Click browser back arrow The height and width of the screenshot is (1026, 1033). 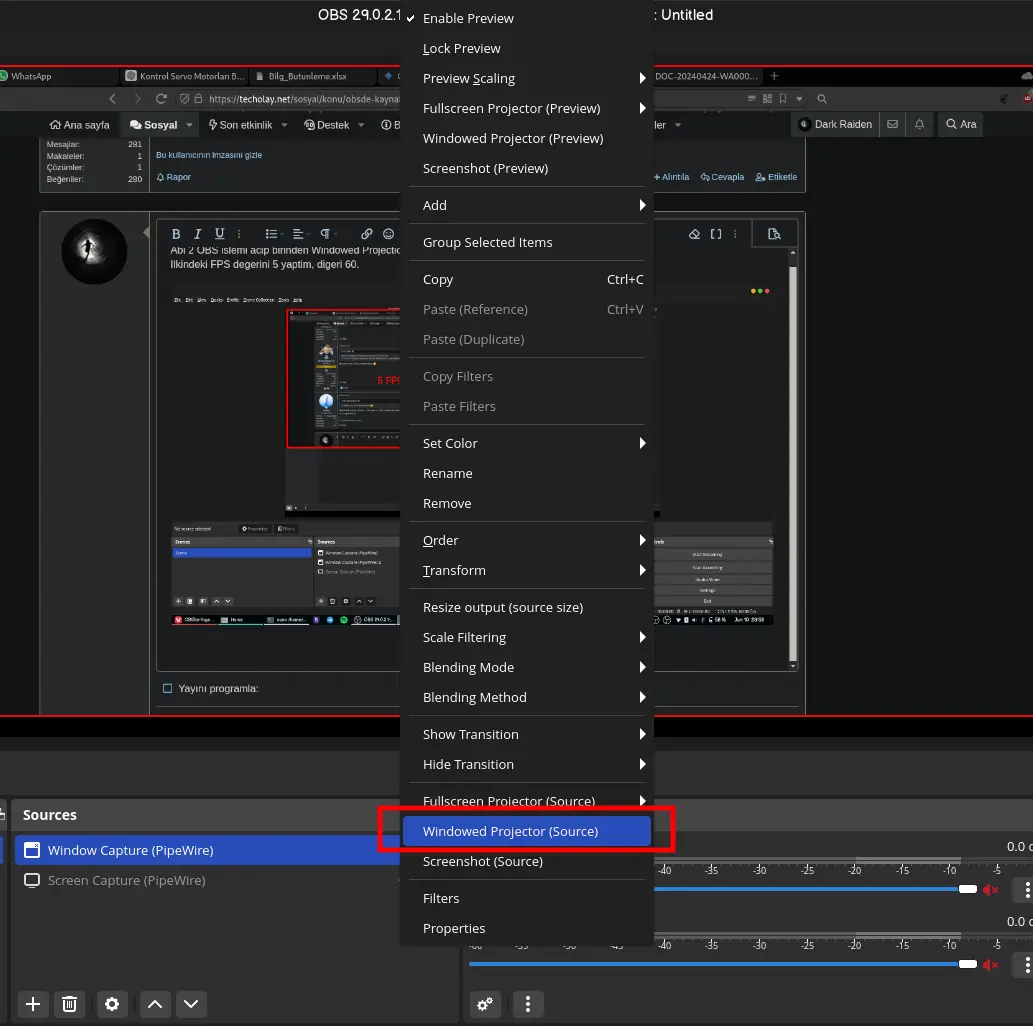tap(113, 99)
